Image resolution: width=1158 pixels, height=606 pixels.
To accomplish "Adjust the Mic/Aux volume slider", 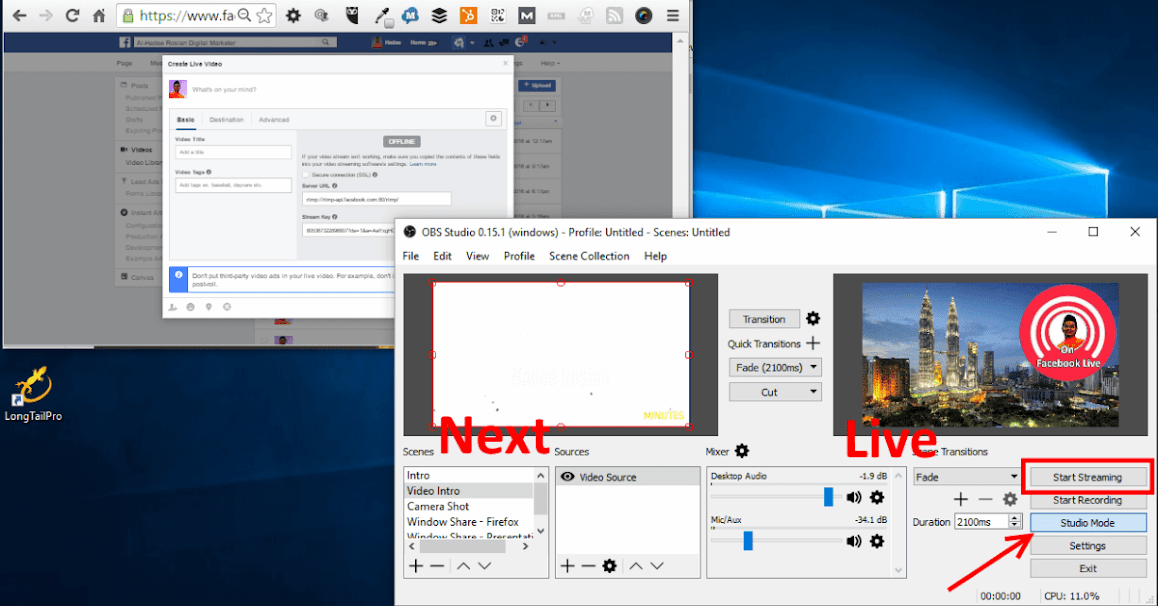I will pos(748,540).
